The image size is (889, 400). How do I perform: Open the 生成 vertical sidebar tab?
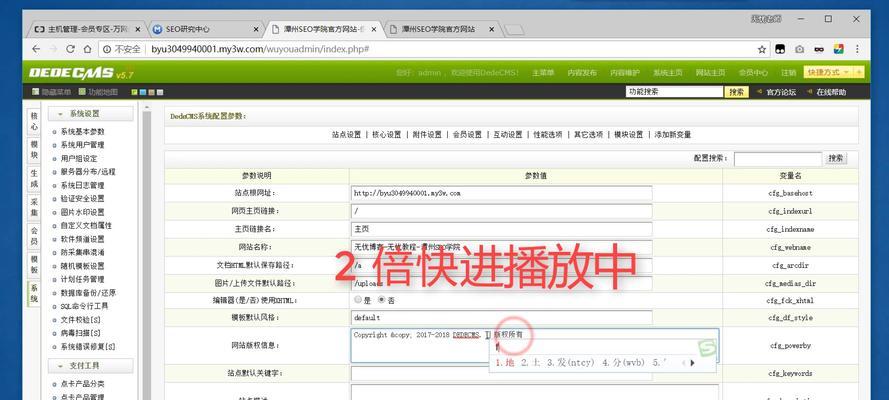coord(34,178)
